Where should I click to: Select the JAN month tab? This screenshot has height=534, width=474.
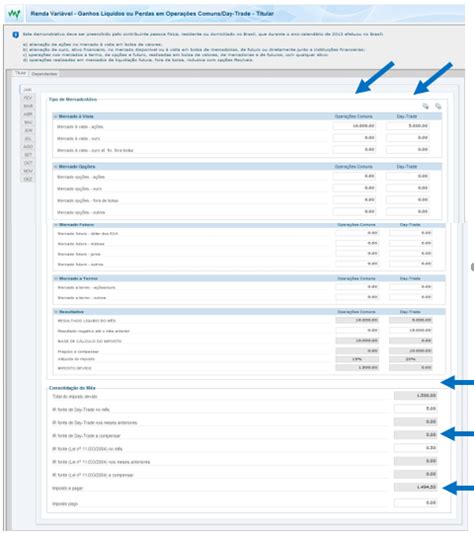(28, 90)
